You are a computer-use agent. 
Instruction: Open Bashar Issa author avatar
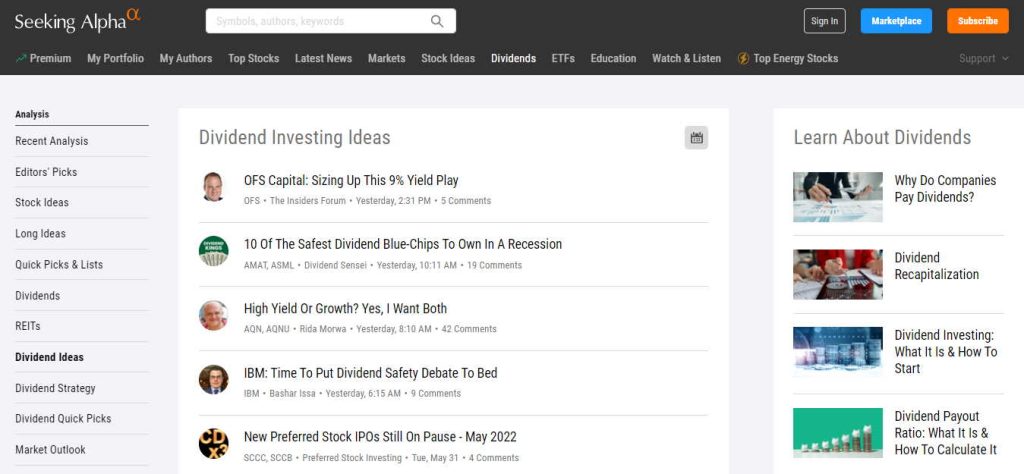(x=213, y=380)
